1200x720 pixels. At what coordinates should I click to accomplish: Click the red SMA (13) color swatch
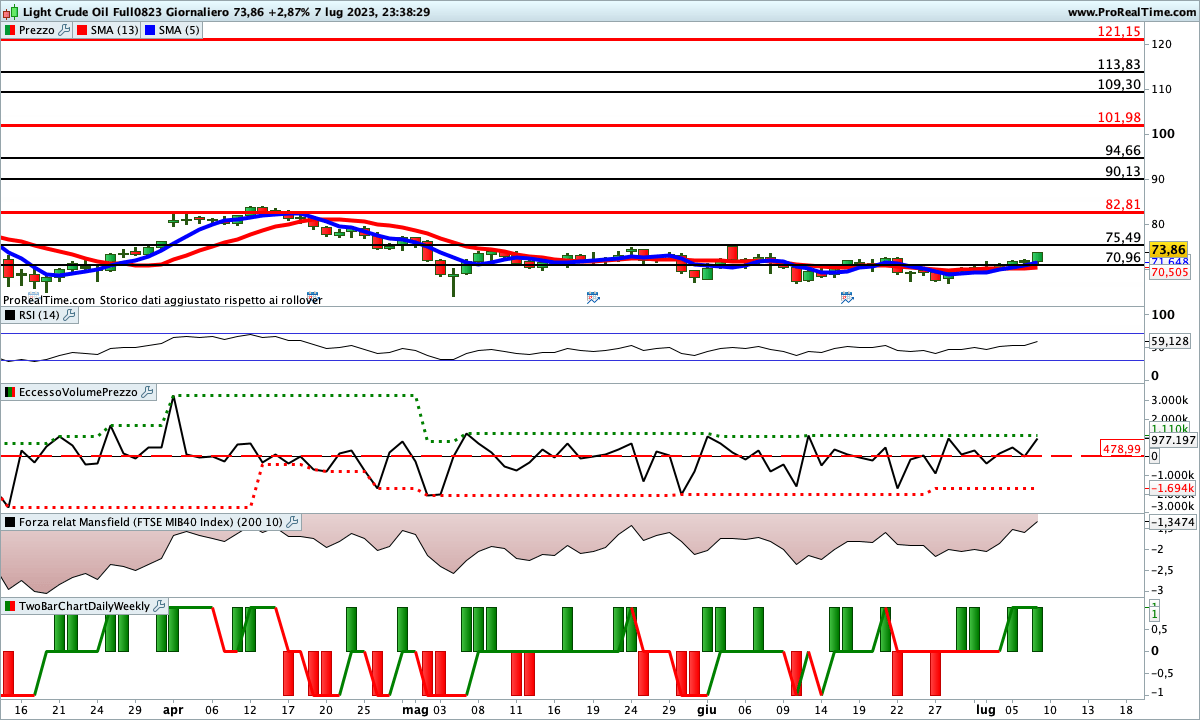tap(82, 30)
